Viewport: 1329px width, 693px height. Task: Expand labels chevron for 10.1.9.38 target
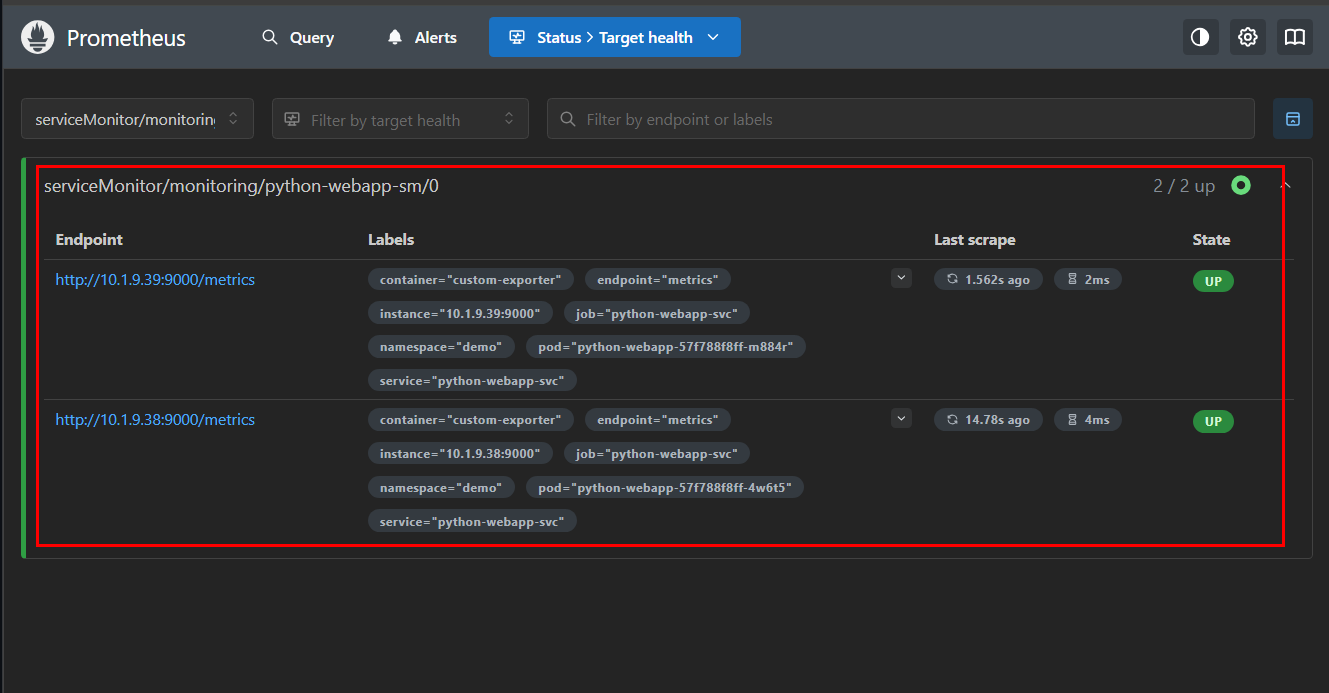pos(901,418)
